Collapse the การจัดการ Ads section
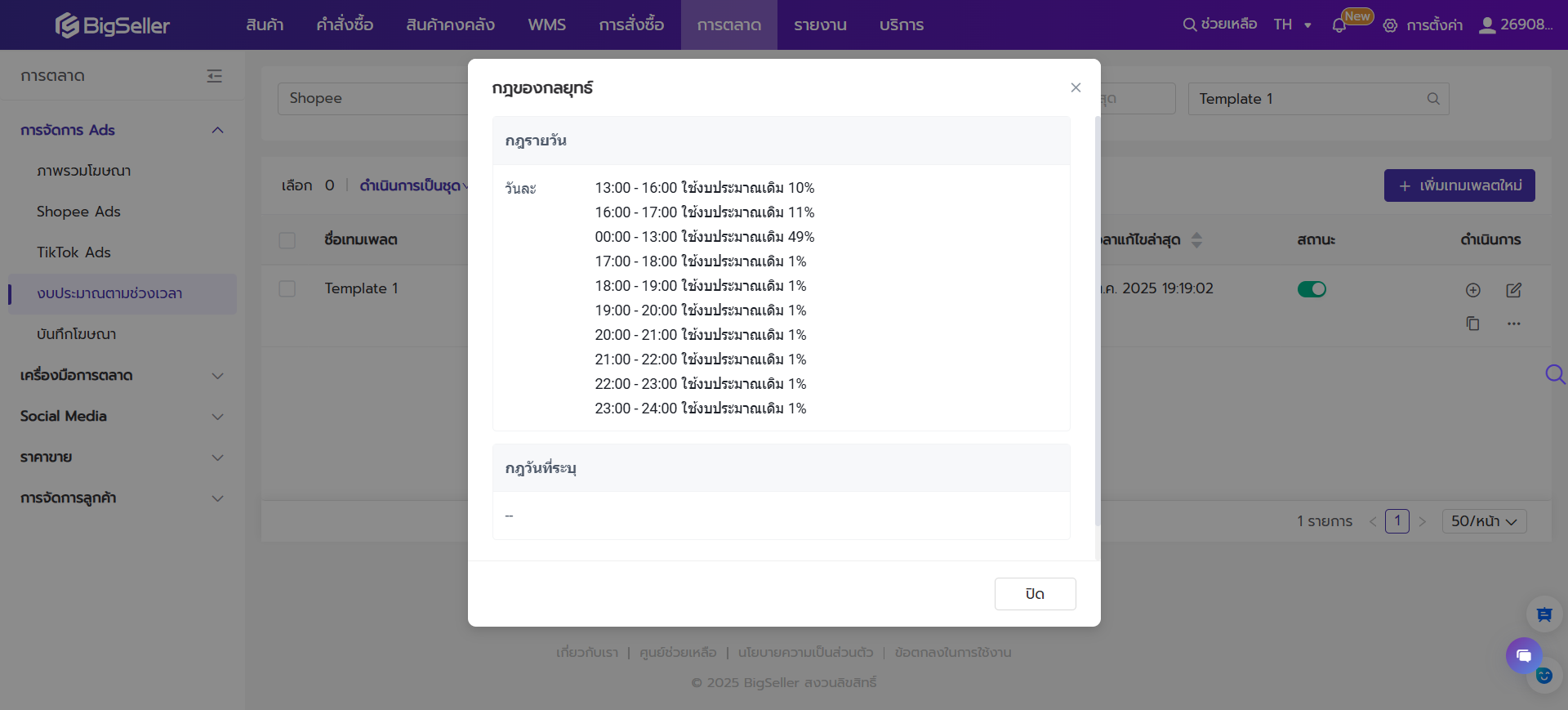The image size is (1568, 710). click(217, 131)
